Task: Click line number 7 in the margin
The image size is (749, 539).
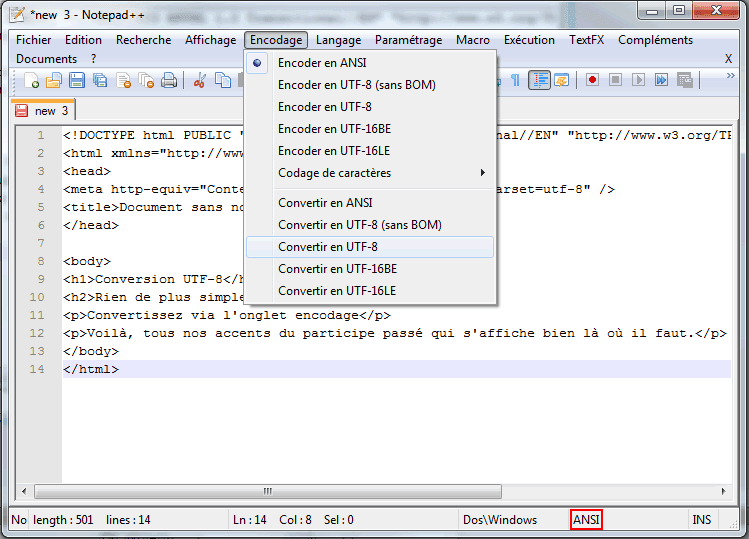Action: (41, 243)
